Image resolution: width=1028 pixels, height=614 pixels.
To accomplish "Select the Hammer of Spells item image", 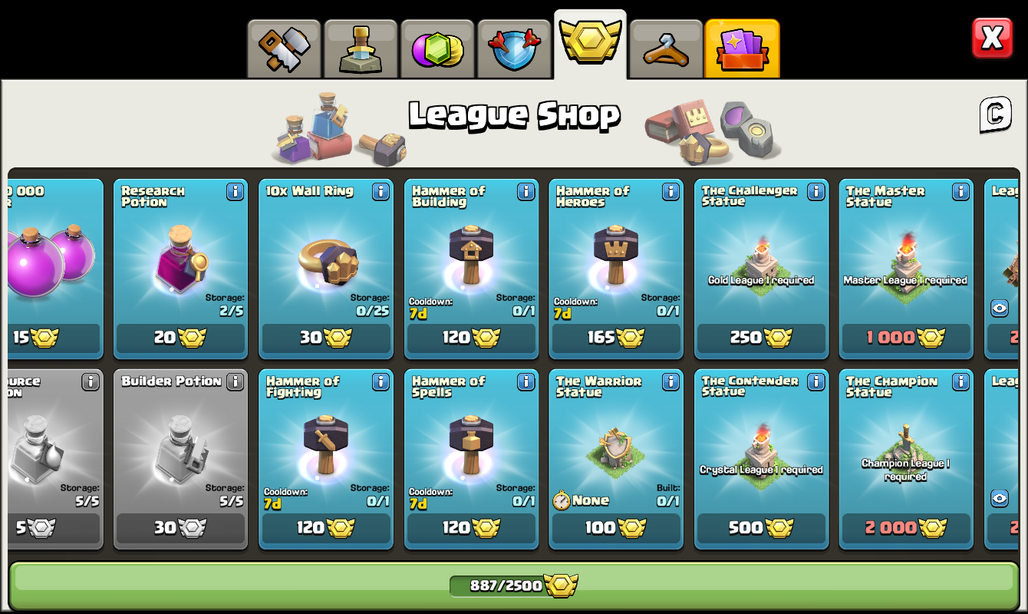I will 470,446.
